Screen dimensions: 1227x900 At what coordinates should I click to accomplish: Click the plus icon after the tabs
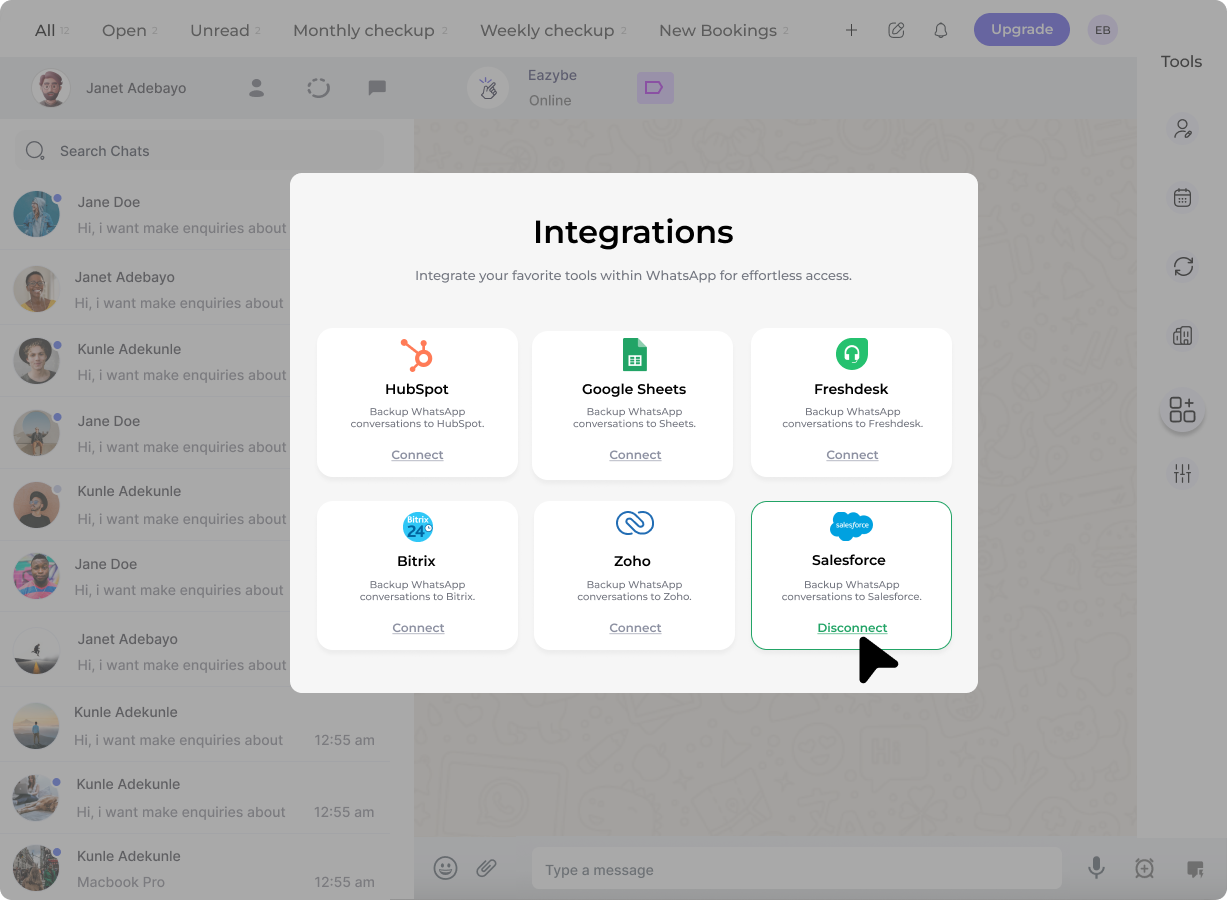point(851,30)
